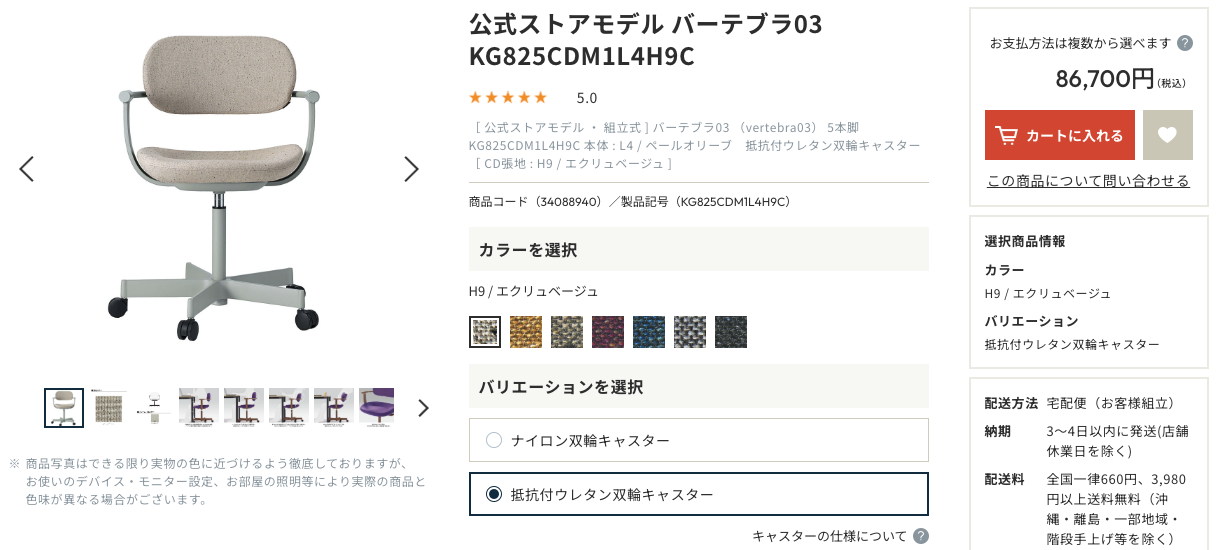Click the heart favorite icon button
Screen dimensions: 1220x550
[1168, 135]
